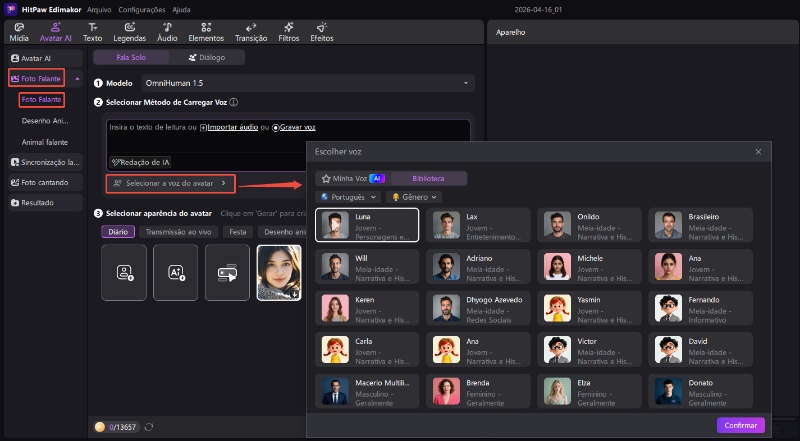Select the Legendas toolbar icon
800x441 pixels.
(x=129, y=31)
